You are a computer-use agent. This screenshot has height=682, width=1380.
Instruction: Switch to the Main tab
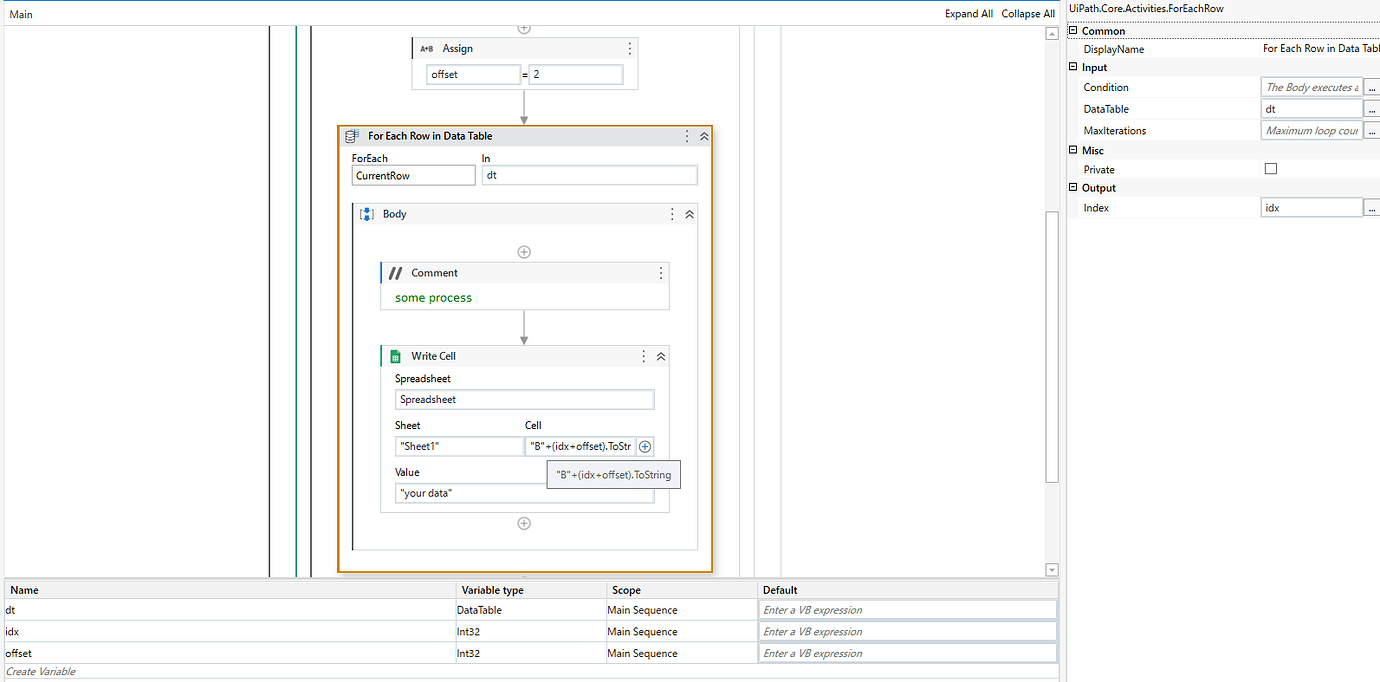pos(20,13)
